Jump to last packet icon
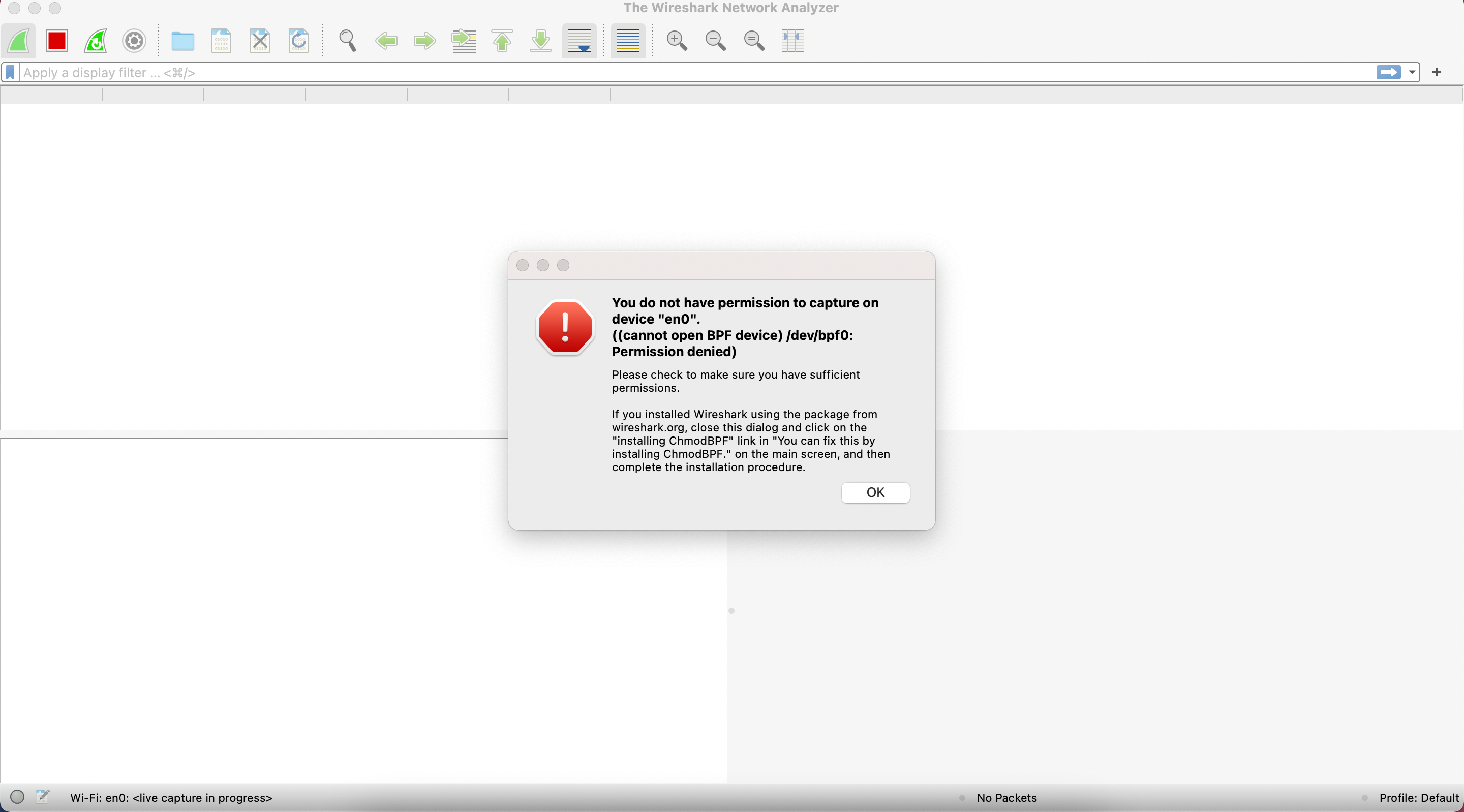This screenshot has height=812, width=1464. click(x=540, y=40)
